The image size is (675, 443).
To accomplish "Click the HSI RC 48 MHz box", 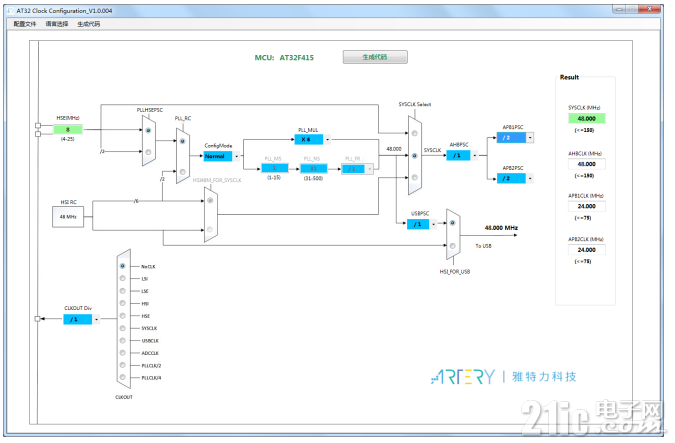I will [68, 217].
